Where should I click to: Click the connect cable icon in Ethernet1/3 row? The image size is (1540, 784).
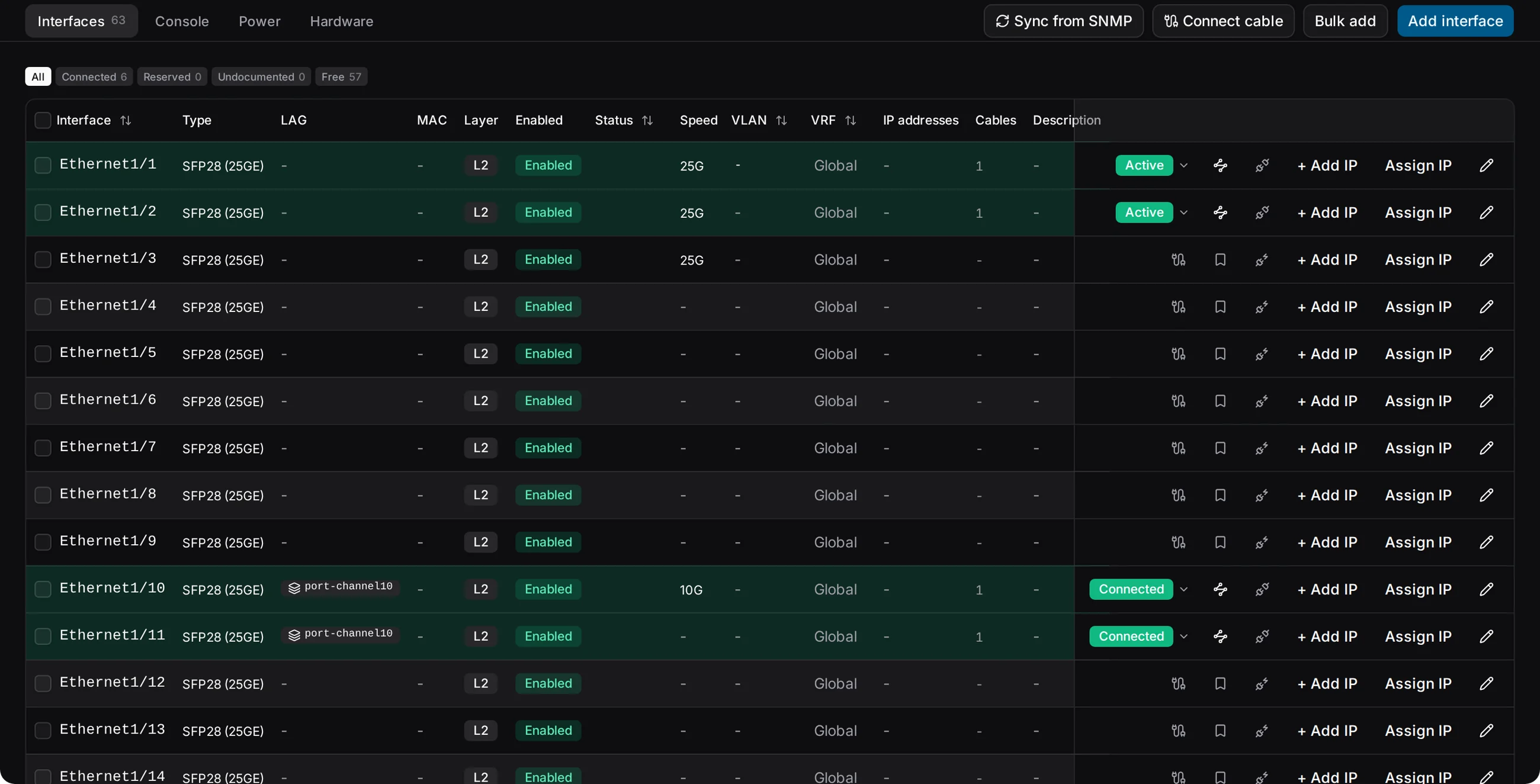click(1178, 260)
